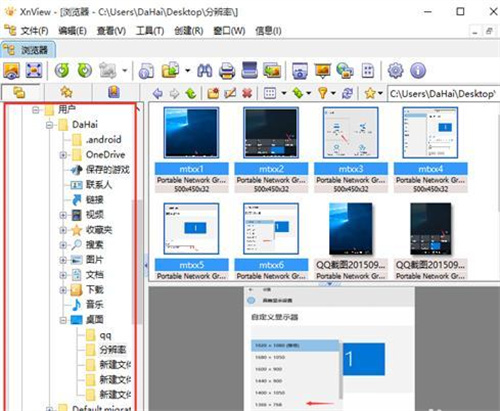
Task: Collapse the DaHai tree node
Action: click(x=50, y=125)
